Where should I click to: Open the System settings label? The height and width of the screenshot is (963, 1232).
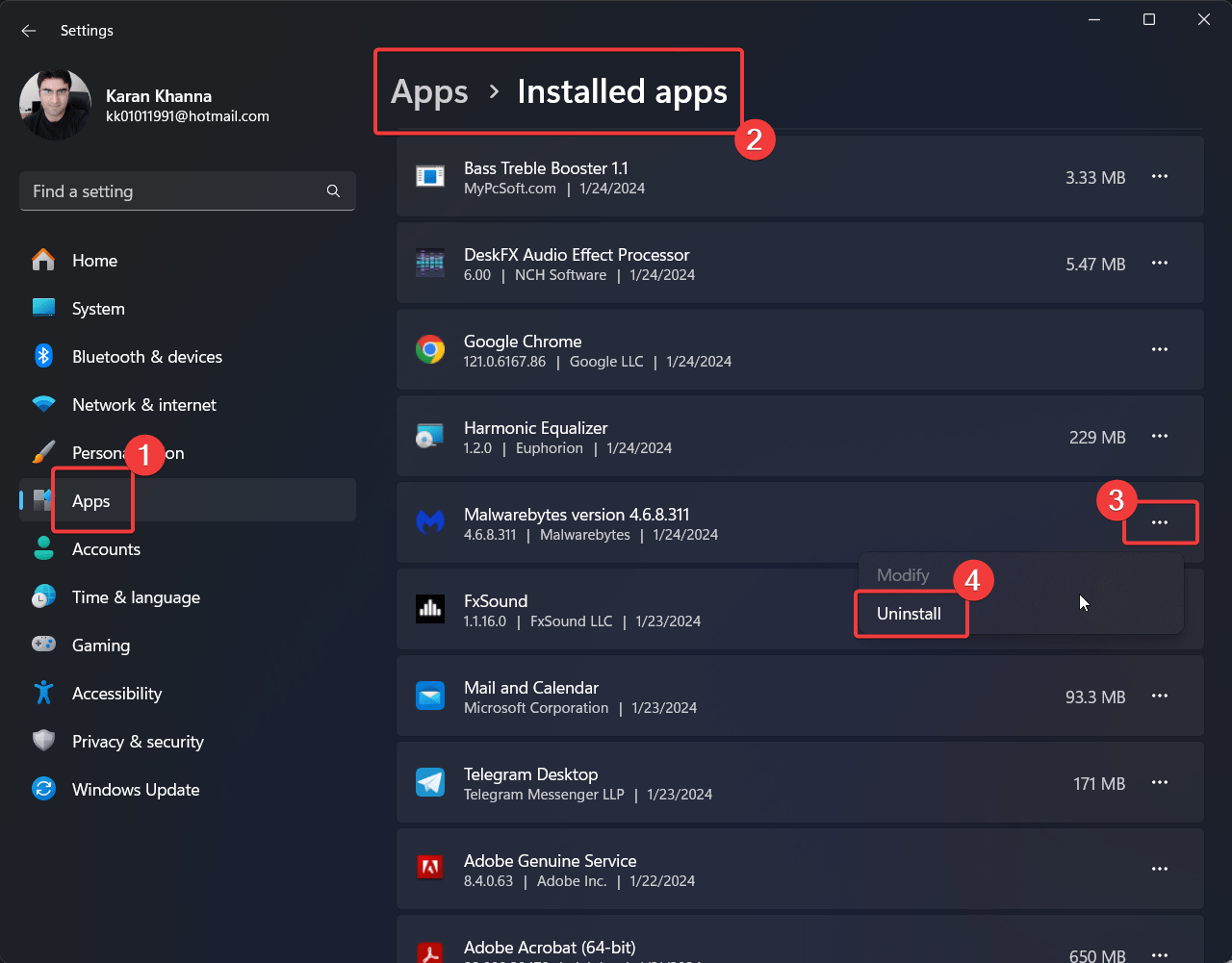click(x=98, y=309)
